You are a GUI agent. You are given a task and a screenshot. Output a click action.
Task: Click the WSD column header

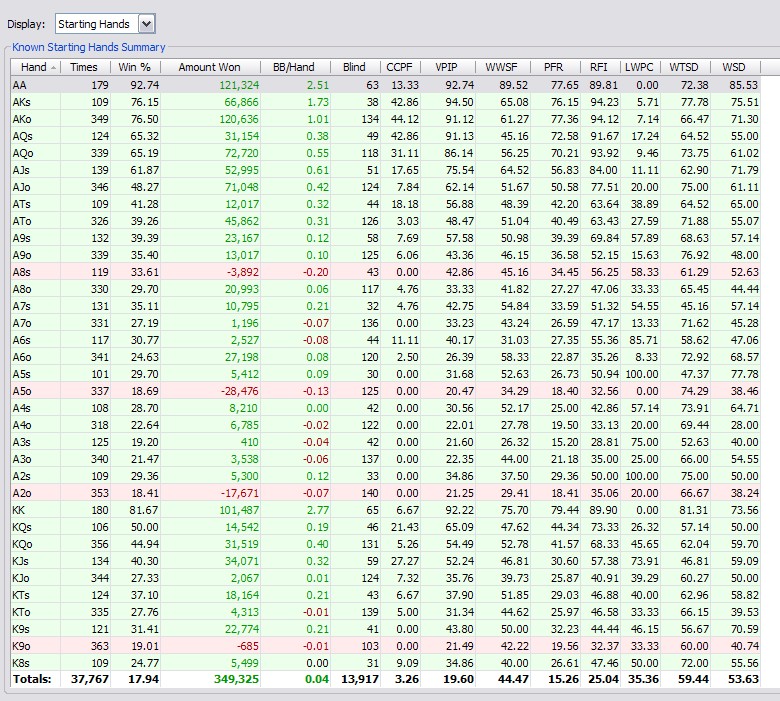point(735,67)
